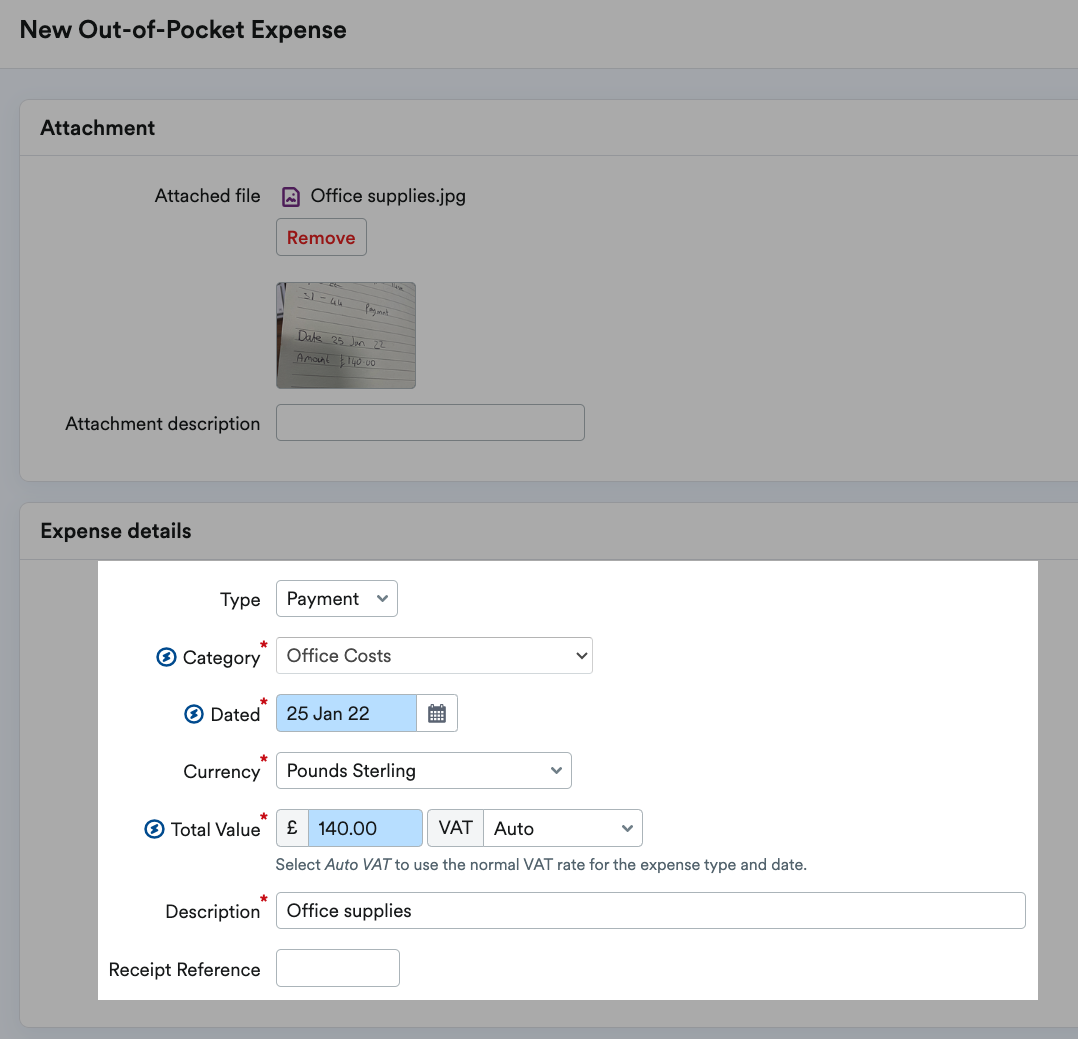Click the date field showing 25 Jan 22
The width and height of the screenshot is (1078, 1039).
[x=345, y=712]
